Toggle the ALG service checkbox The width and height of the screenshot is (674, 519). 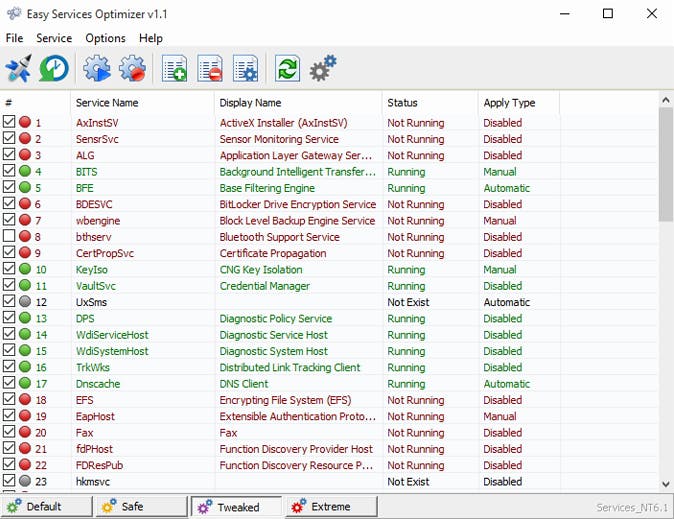tap(9, 154)
